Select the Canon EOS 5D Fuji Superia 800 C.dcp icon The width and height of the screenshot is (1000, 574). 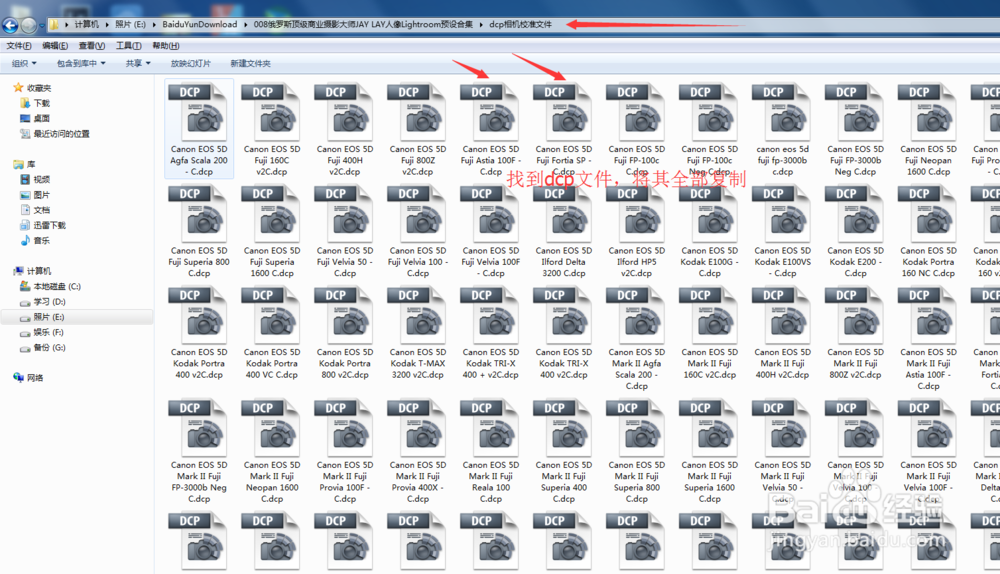198,214
